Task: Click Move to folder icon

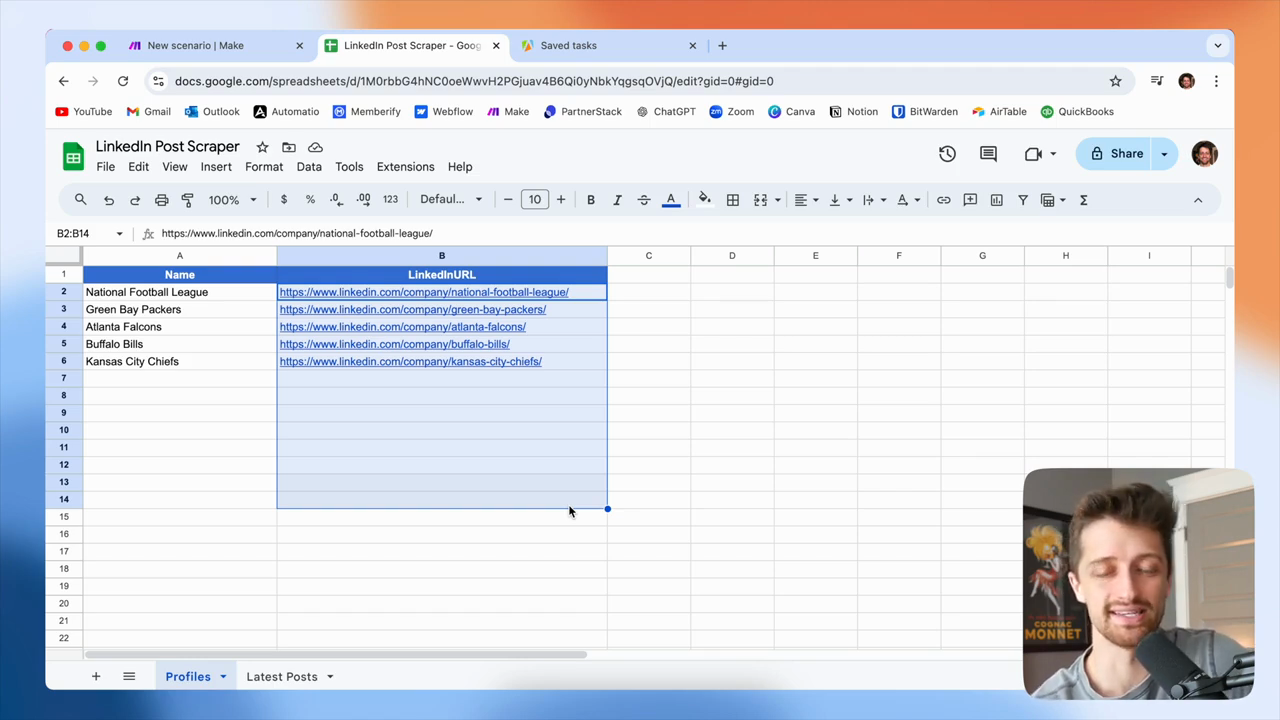Action: 289,147
